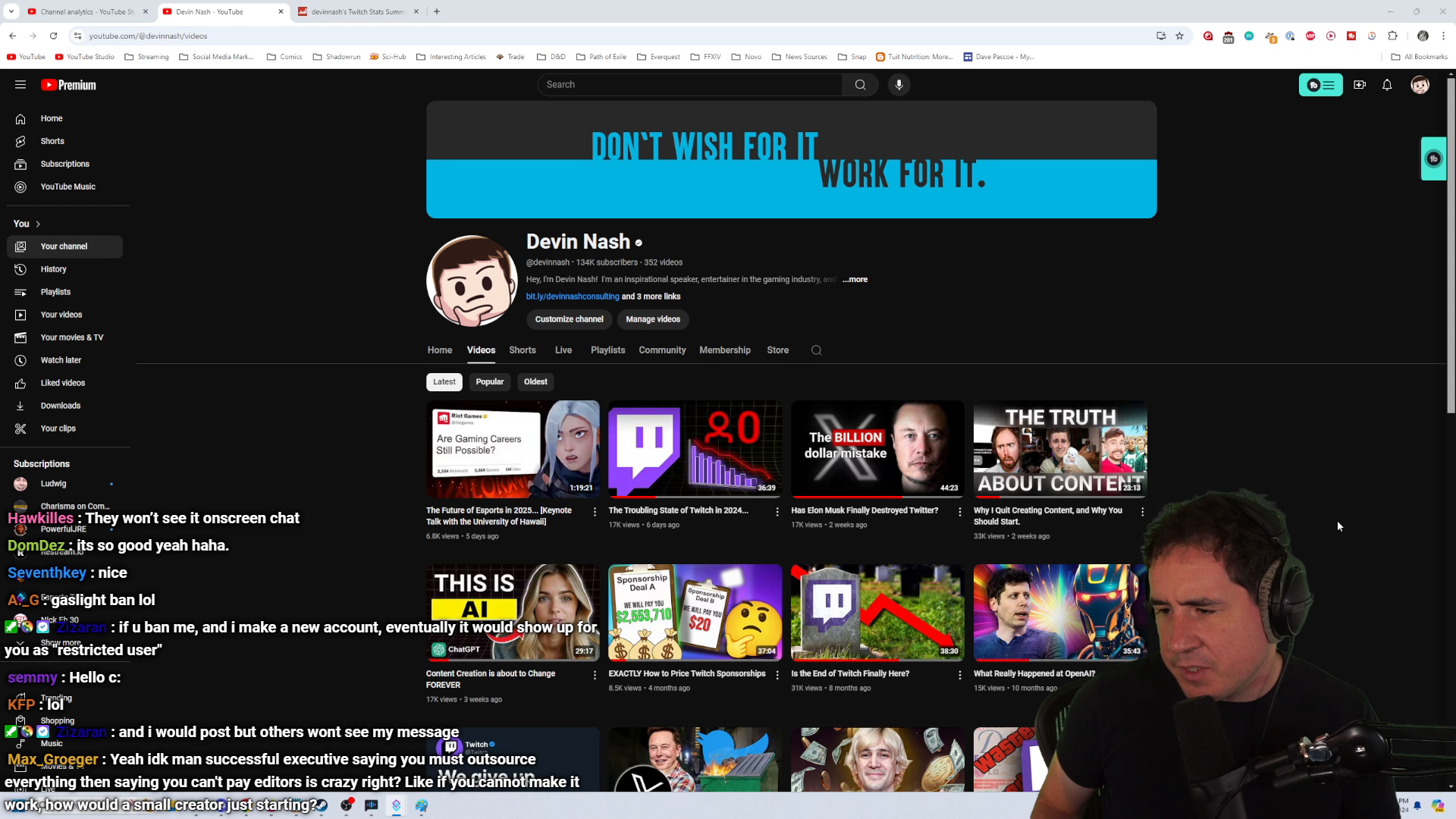Click your profile avatar in the top bar
Image resolution: width=1456 pixels, height=819 pixels.
(x=1420, y=85)
